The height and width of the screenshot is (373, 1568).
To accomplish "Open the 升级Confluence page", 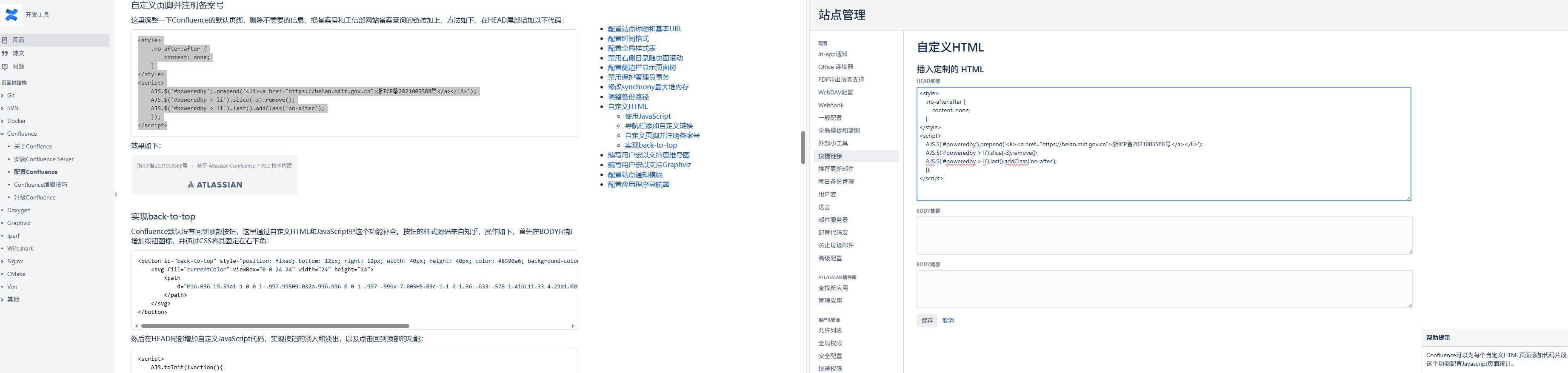I will 35,198.
